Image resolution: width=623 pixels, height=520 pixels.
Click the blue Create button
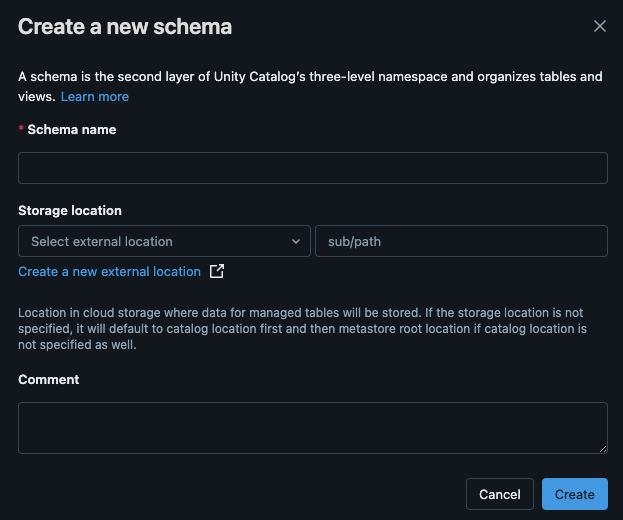[x=575, y=494]
